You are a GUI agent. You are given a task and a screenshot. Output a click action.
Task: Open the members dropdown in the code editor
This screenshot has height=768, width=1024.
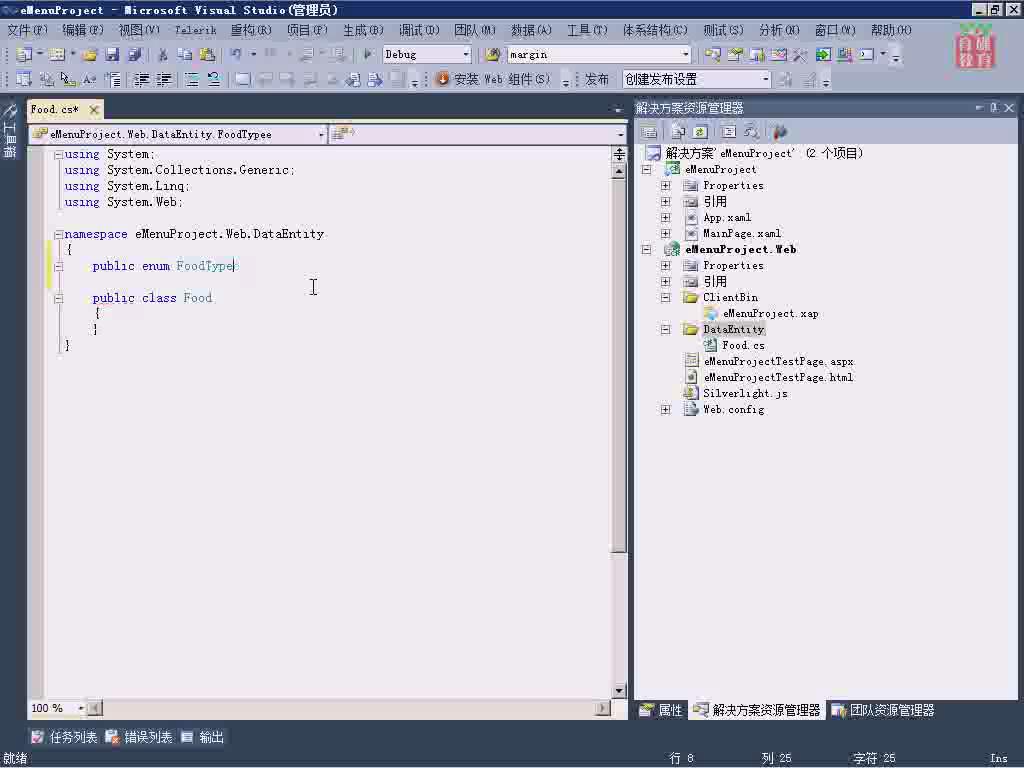tap(620, 135)
